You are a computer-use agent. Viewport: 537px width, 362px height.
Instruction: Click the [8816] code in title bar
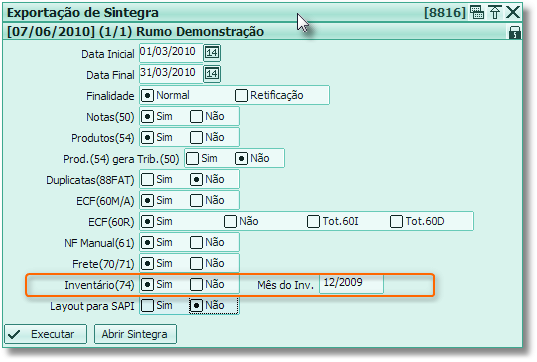click(445, 13)
